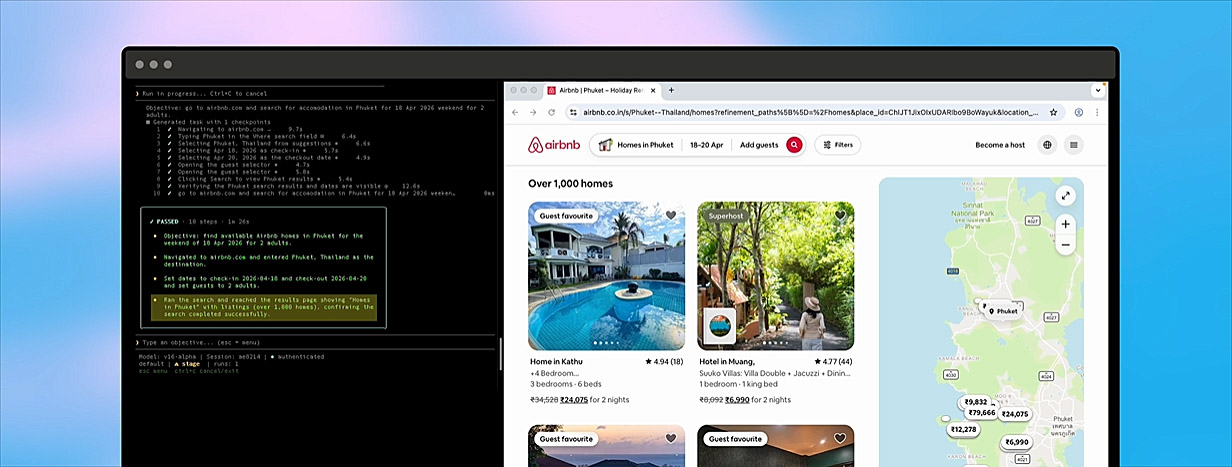Click terminal step 8 Clicking Search line
1232x467 pixels.
pos(253,178)
